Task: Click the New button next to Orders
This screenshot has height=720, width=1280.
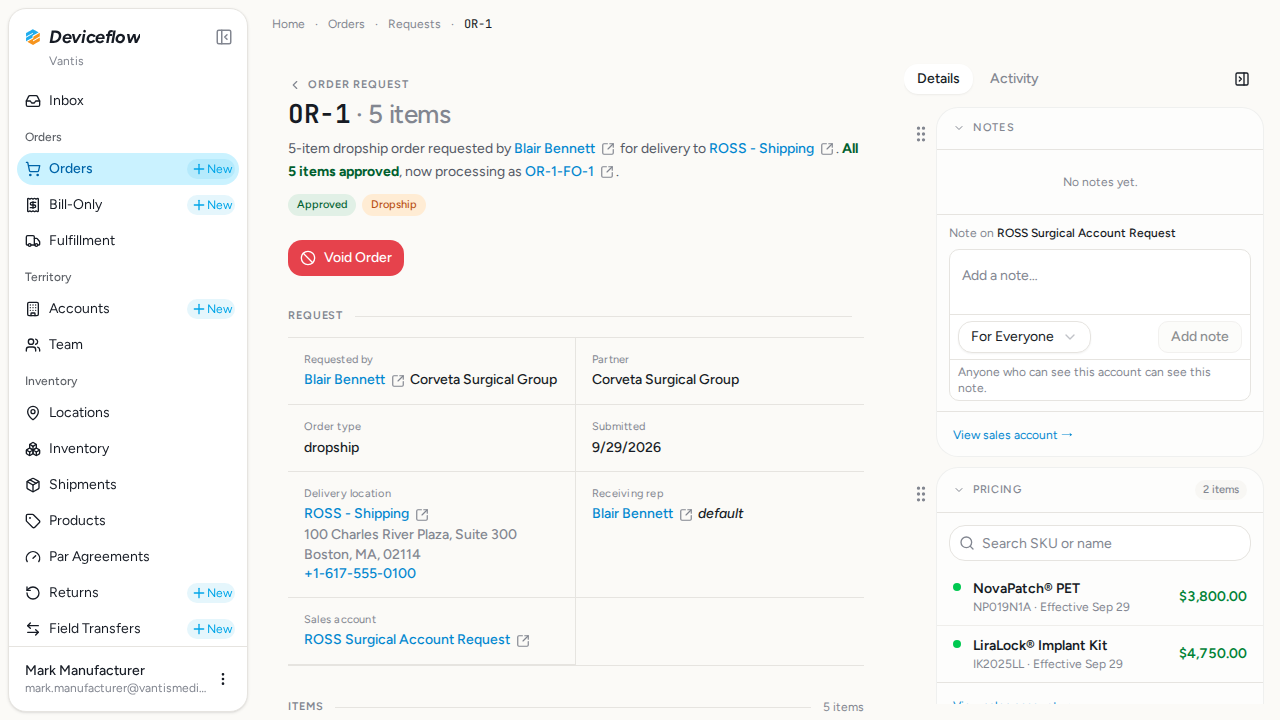Action: 212,169
